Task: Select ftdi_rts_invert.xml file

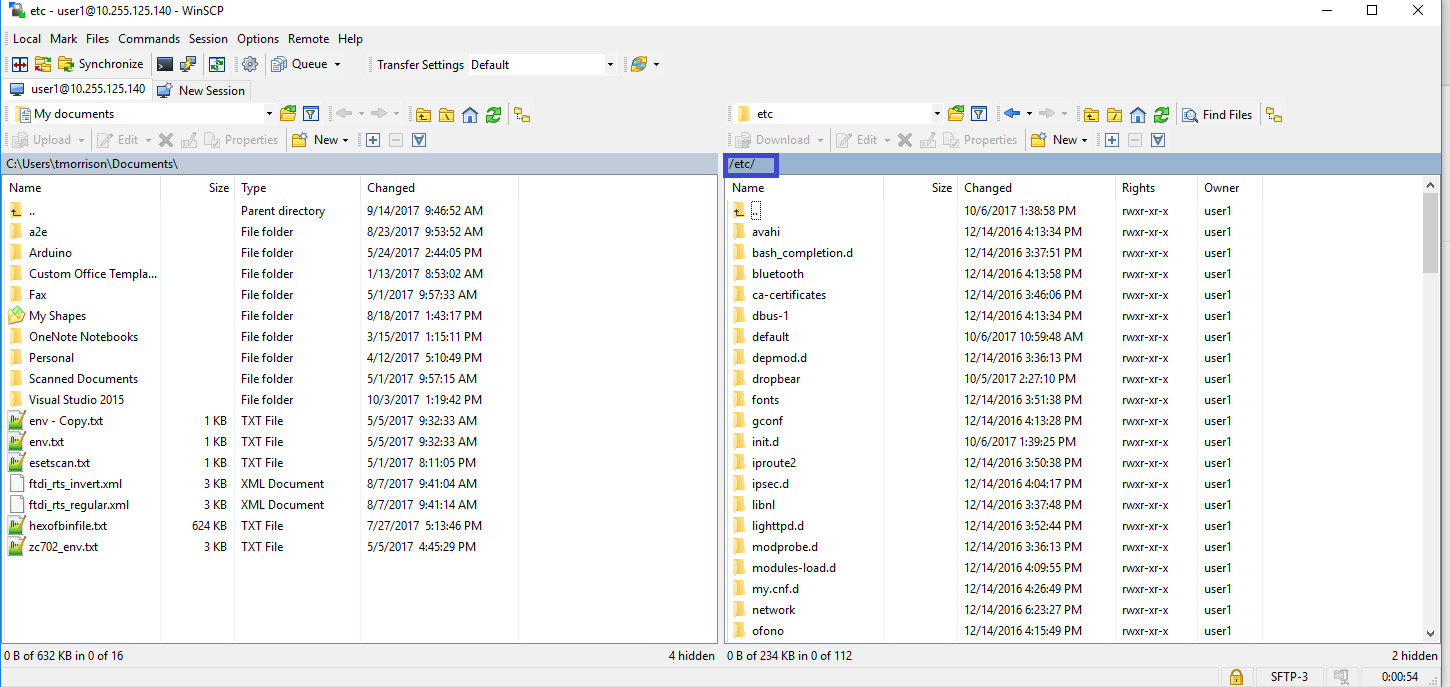Action: tap(75, 484)
